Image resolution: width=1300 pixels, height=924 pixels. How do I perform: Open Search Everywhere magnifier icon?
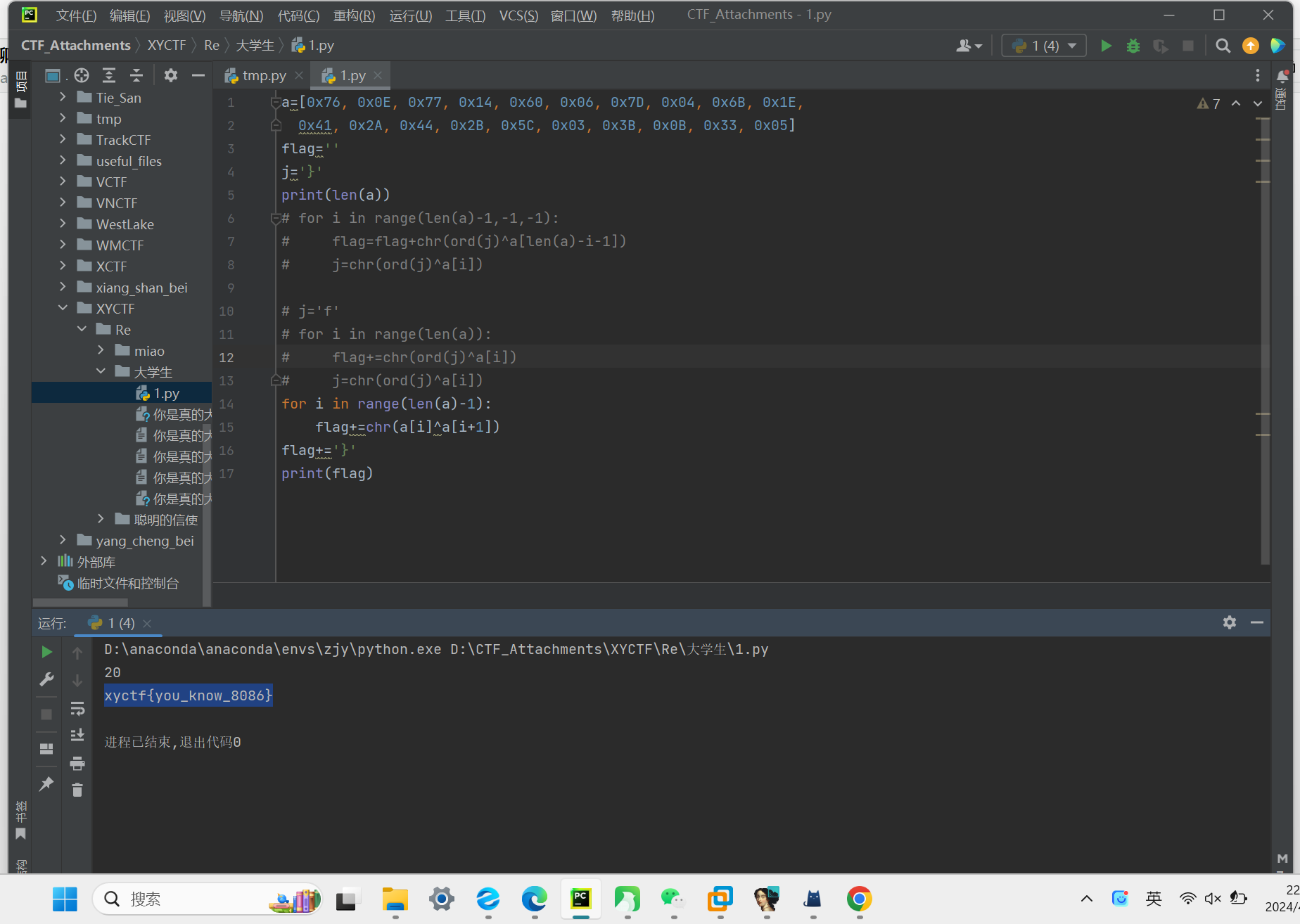point(1223,46)
